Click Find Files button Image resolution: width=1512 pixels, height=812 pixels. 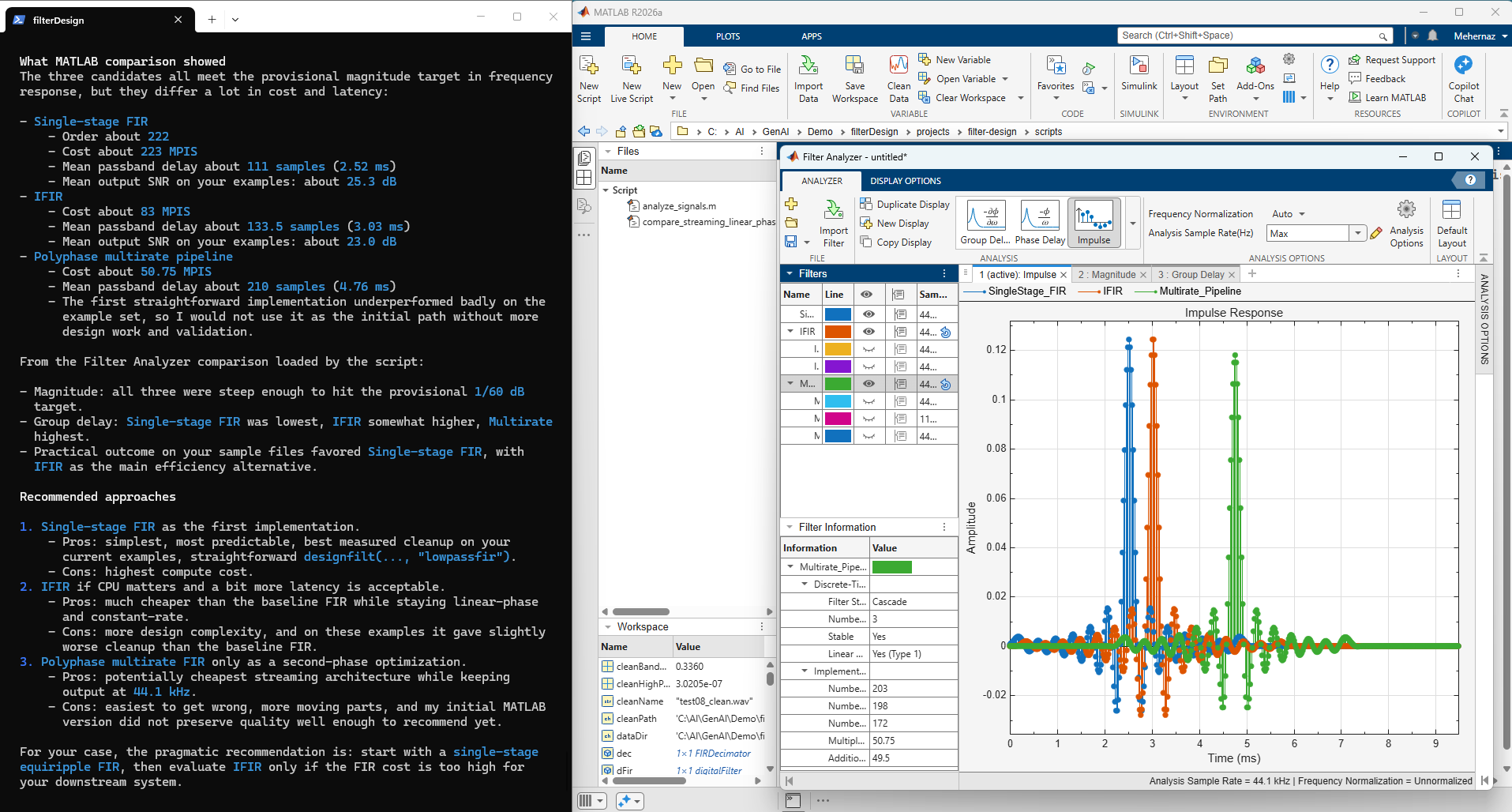(x=752, y=88)
